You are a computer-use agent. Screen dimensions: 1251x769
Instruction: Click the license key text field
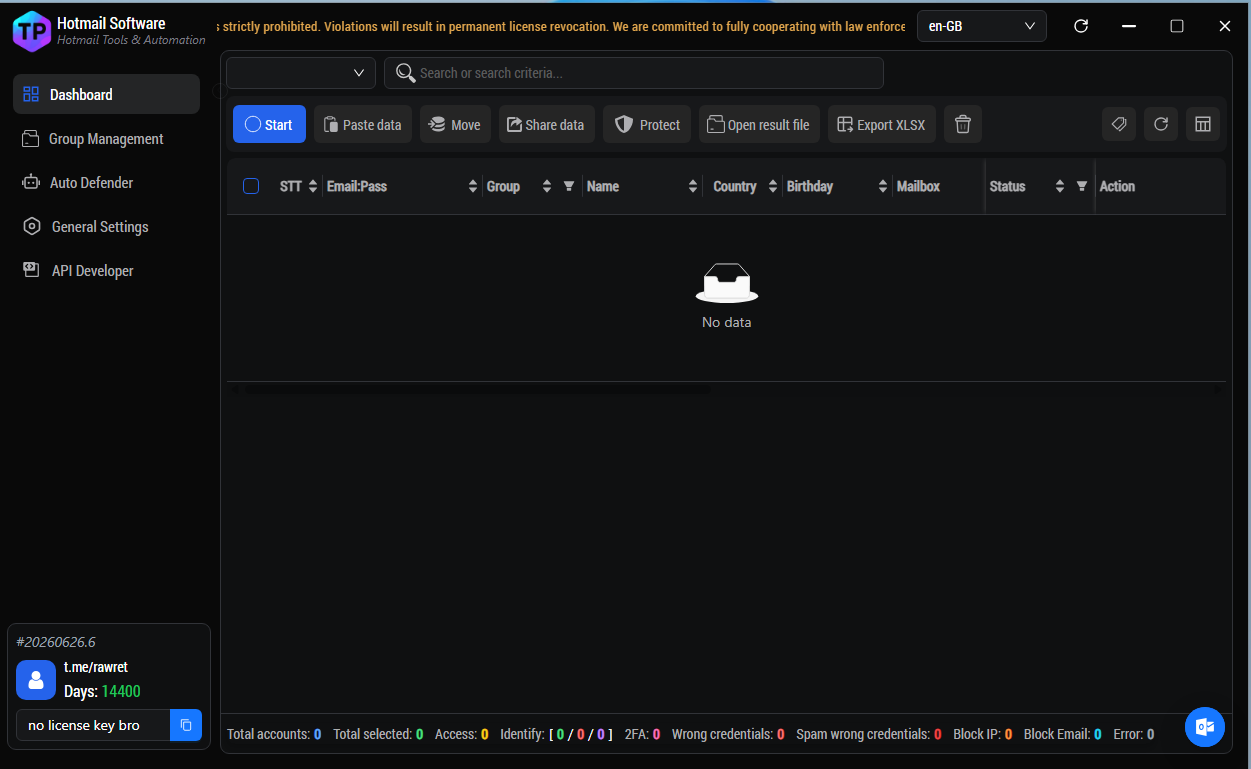click(x=93, y=725)
